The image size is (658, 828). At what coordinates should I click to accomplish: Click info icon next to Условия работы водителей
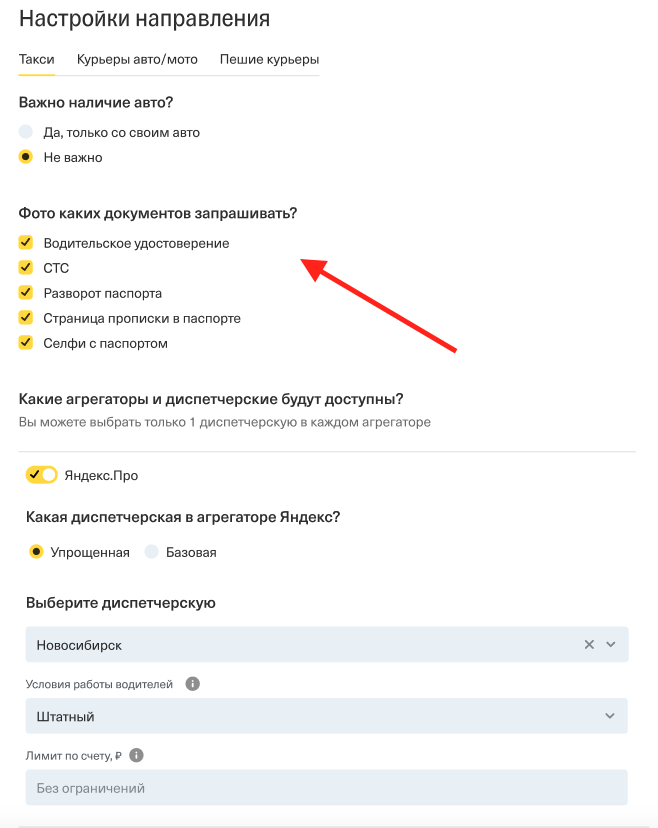[193, 685]
